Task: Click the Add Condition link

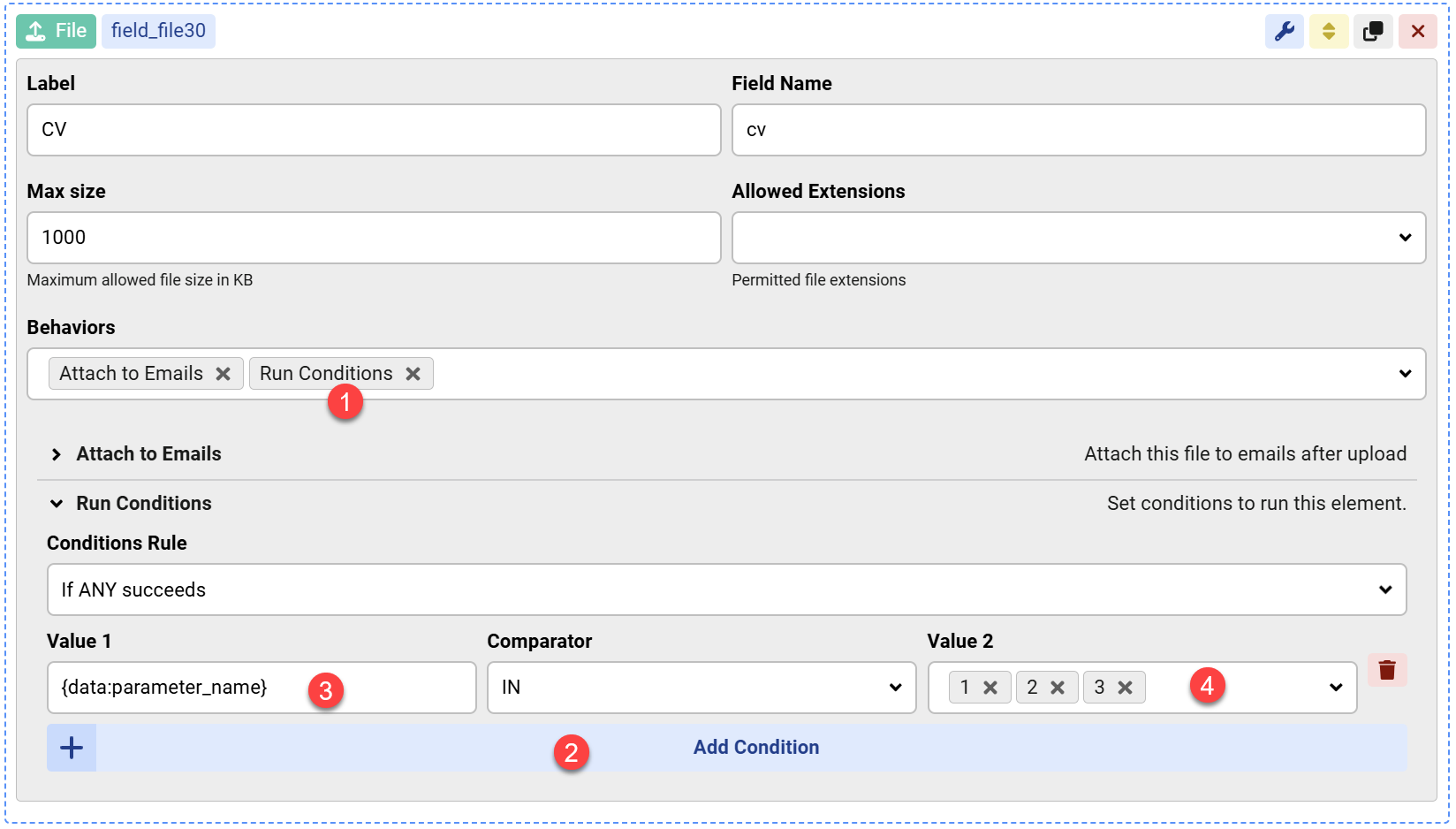Action: (755, 747)
